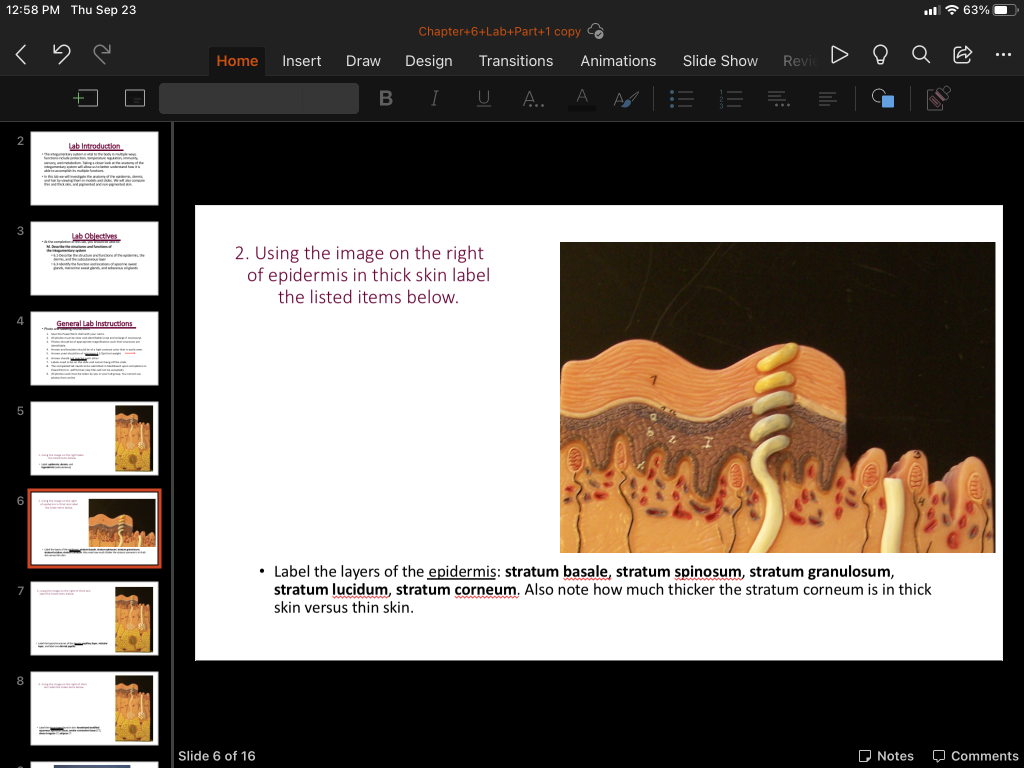Switch to the Transitions tab
The image size is (1024, 768).
click(x=515, y=61)
